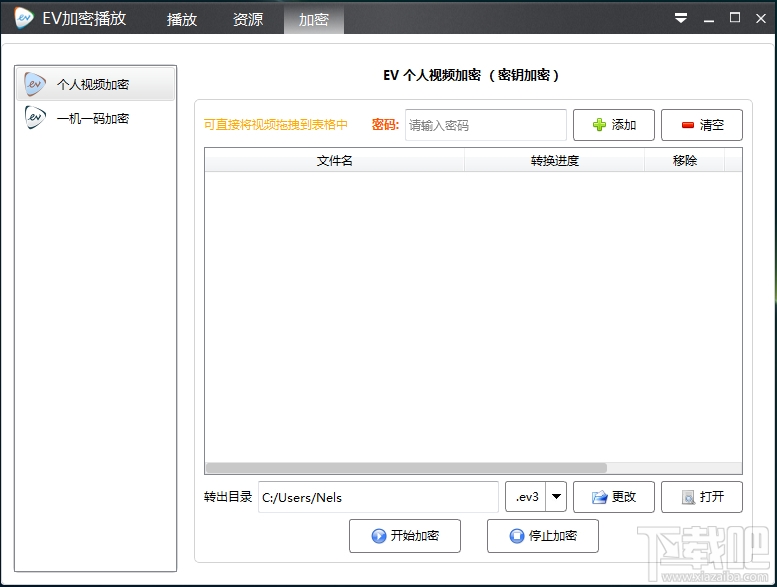The width and height of the screenshot is (777, 587).
Task: Close the EV加密播放 window
Action: [x=761, y=18]
